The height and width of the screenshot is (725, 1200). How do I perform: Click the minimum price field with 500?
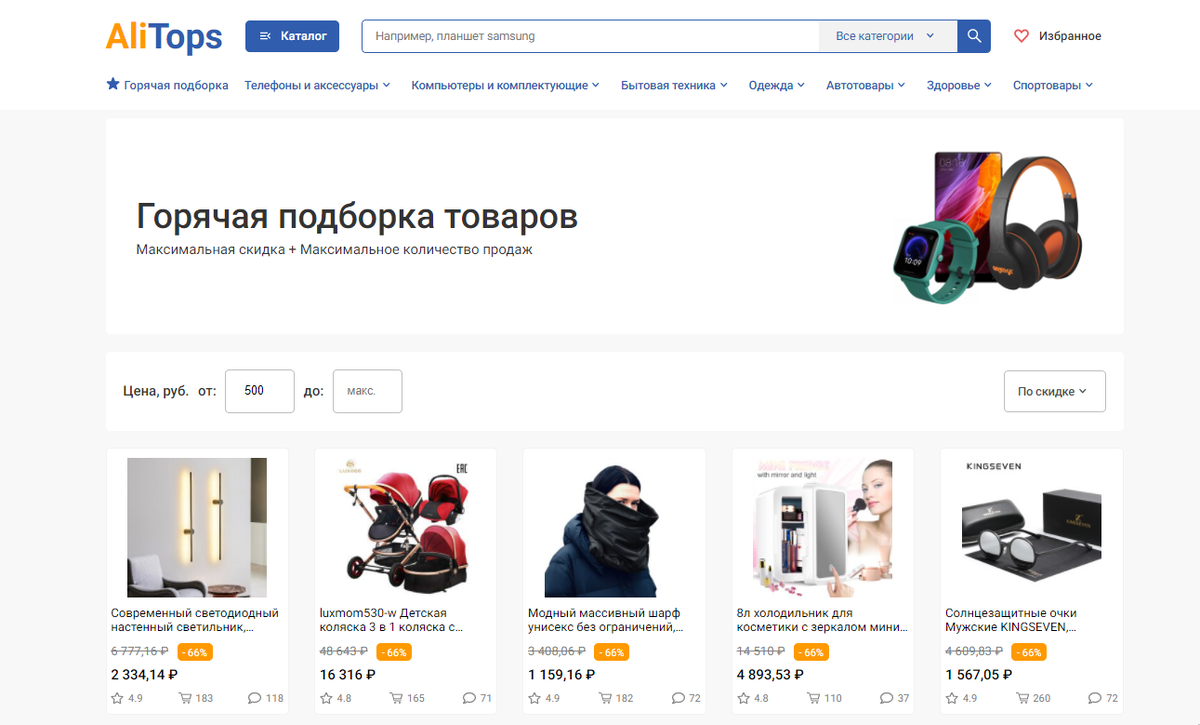tap(260, 391)
